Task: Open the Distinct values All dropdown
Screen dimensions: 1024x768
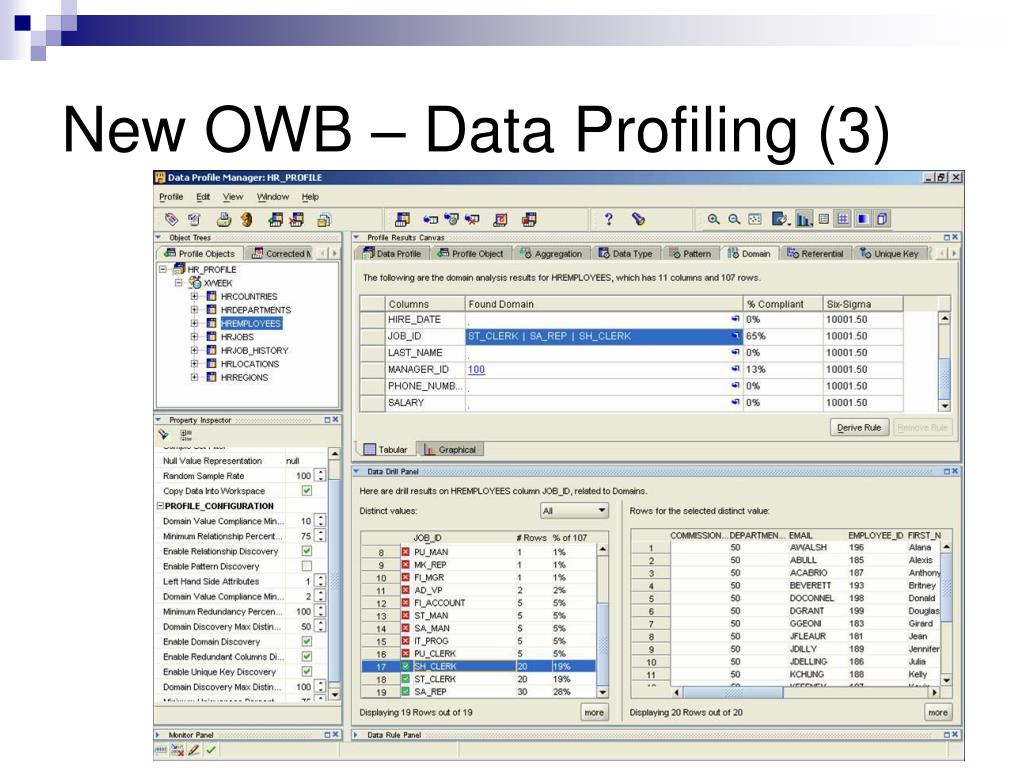Action: [575, 511]
